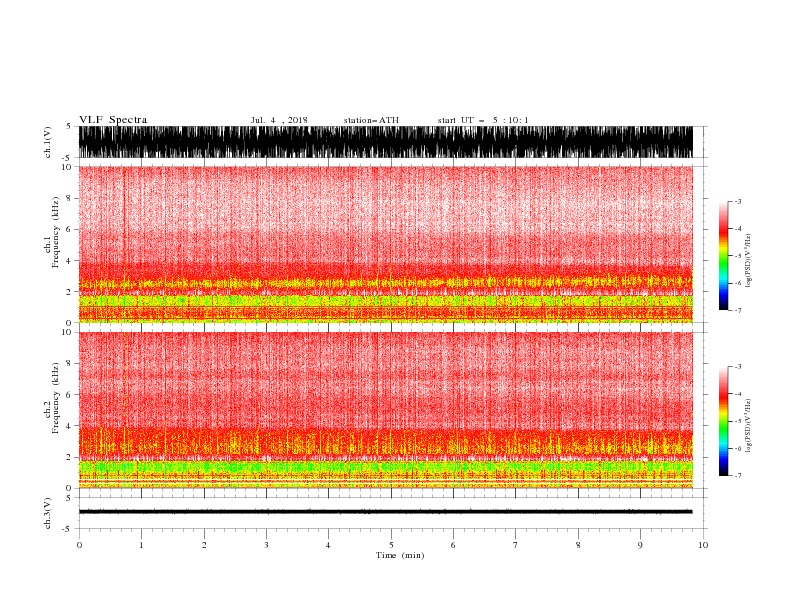The height and width of the screenshot is (612, 792).
Task: Click the "6" frequency tick of ch.2 spectrogram
Action: pos(69,395)
